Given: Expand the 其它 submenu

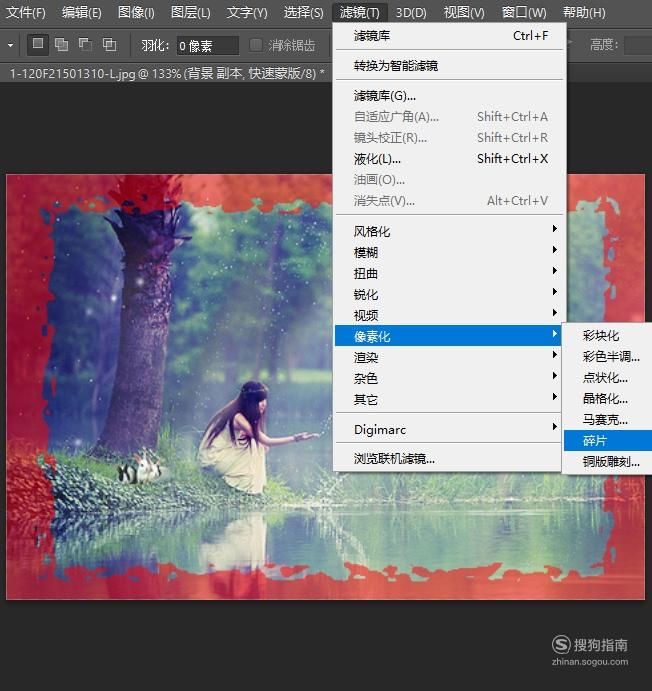Looking at the screenshot, I should (x=449, y=400).
